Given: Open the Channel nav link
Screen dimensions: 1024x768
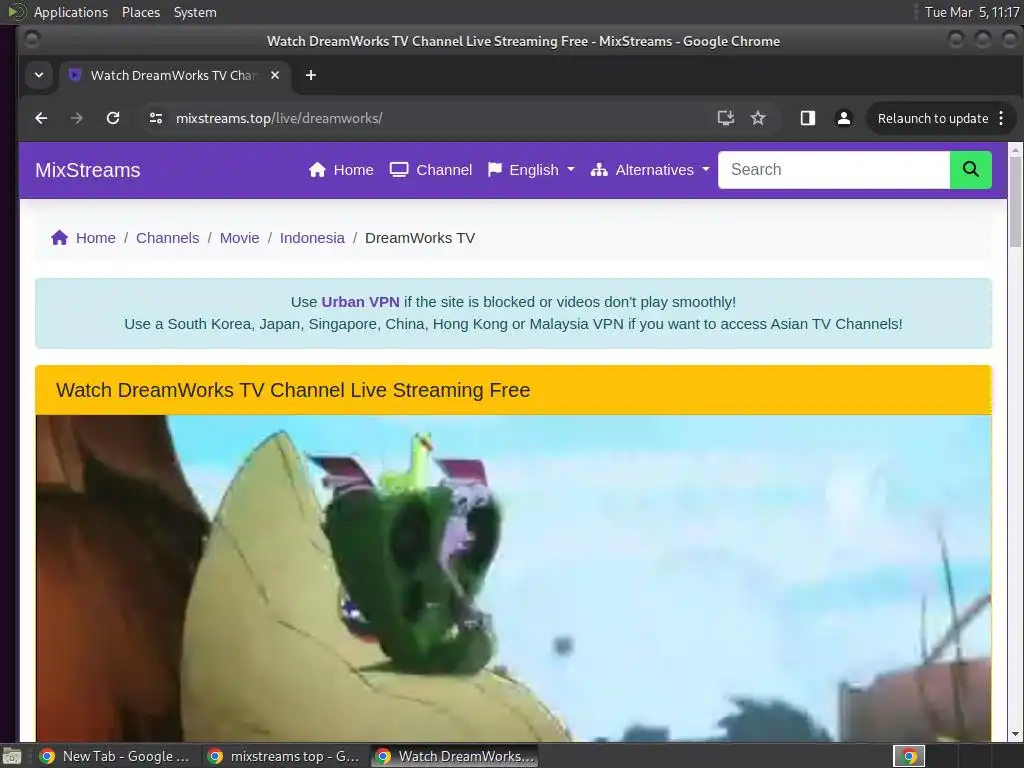Looking at the screenshot, I should click(430, 170).
